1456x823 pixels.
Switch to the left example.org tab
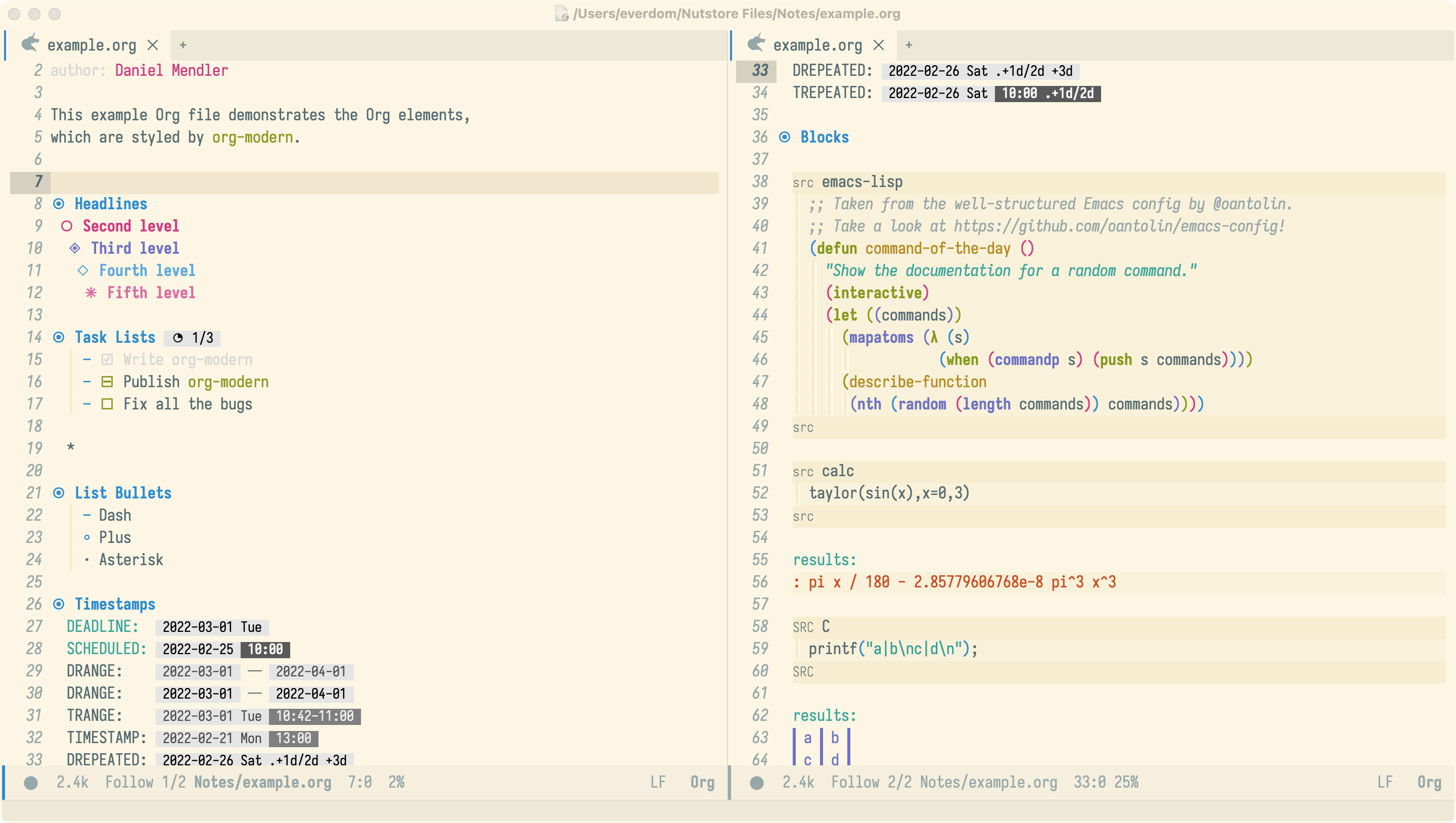point(92,45)
